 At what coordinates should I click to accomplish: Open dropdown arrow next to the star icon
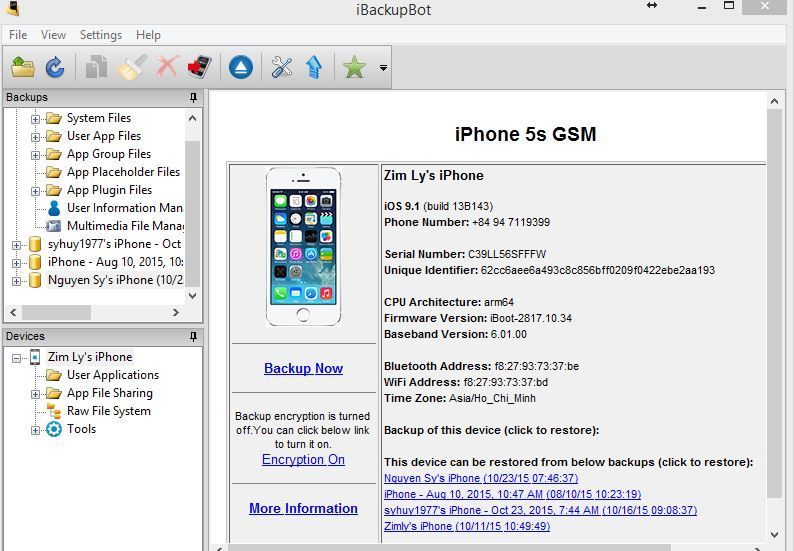coord(383,68)
